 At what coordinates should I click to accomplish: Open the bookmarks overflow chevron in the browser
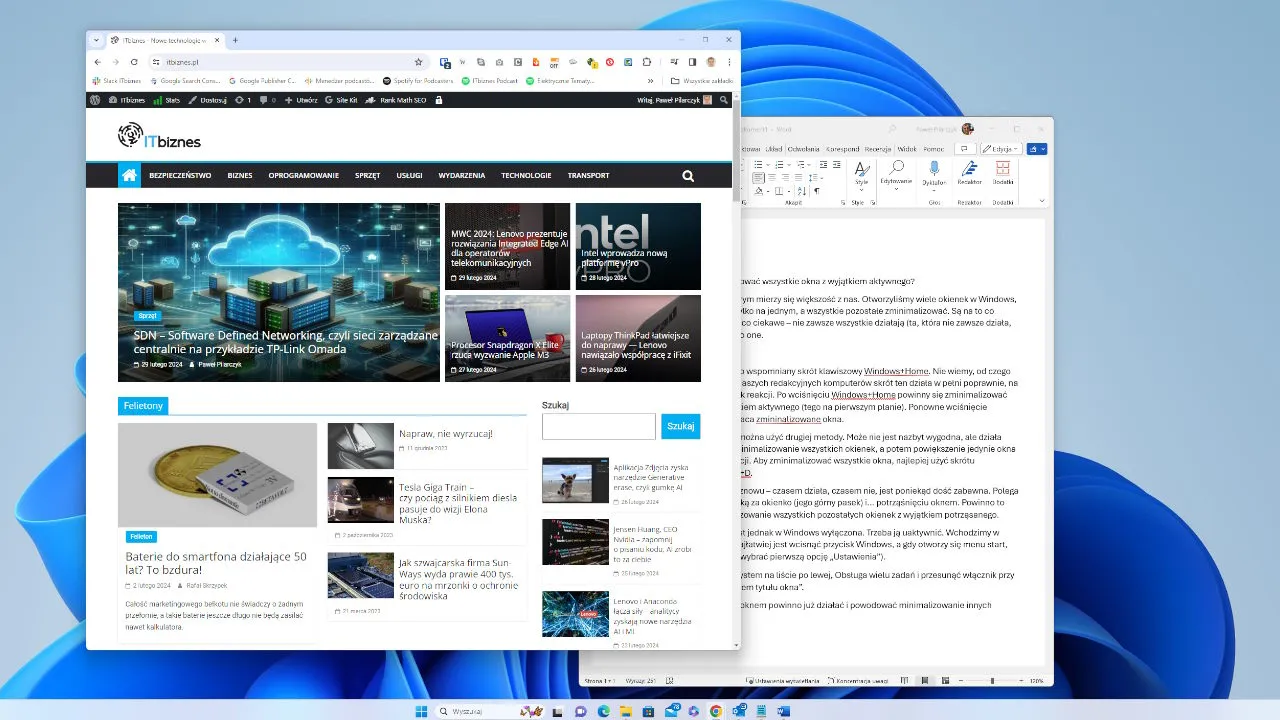click(x=650, y=79)
